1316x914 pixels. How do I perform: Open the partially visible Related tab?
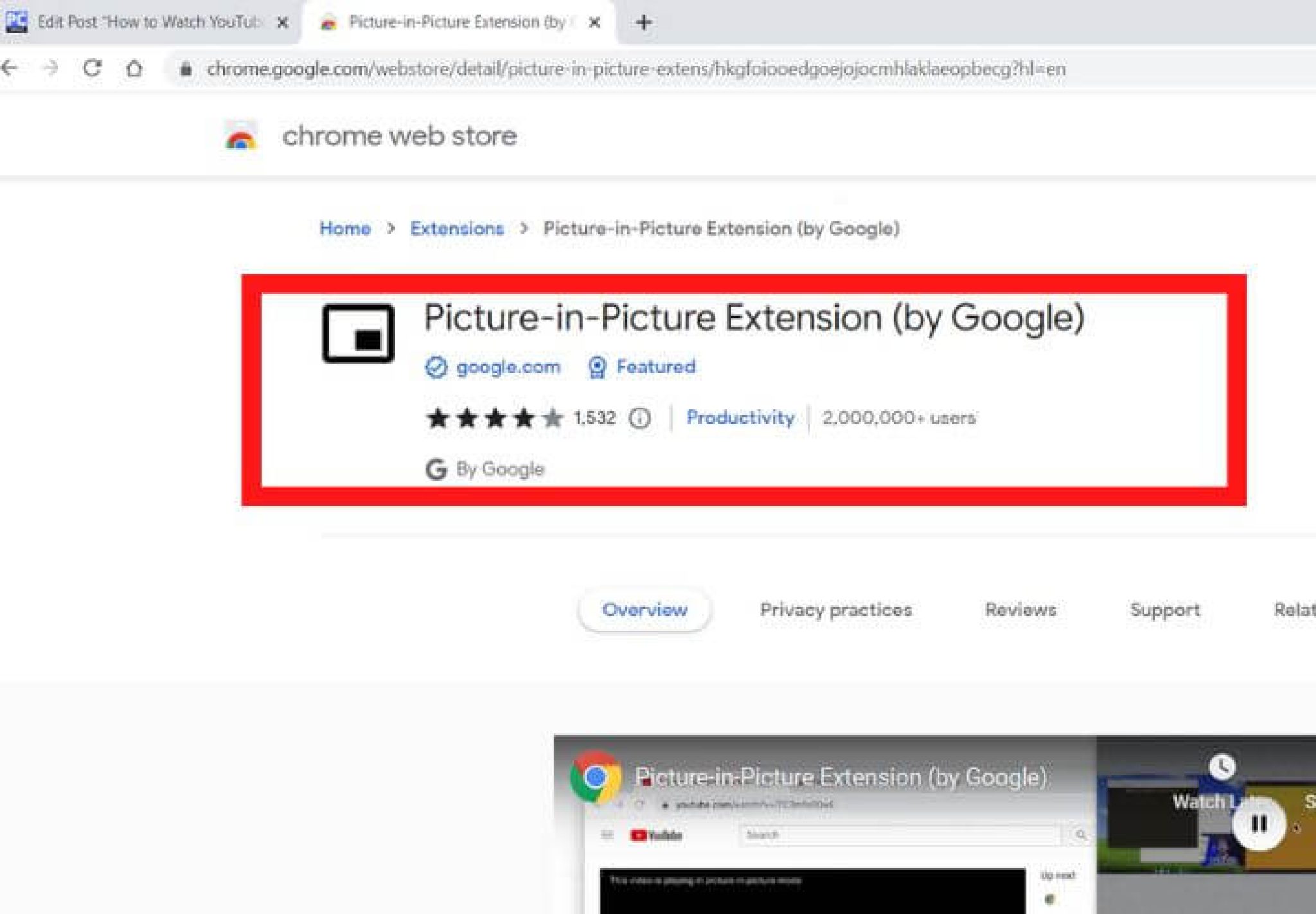pyautogui.click(x=1295, y=609)
